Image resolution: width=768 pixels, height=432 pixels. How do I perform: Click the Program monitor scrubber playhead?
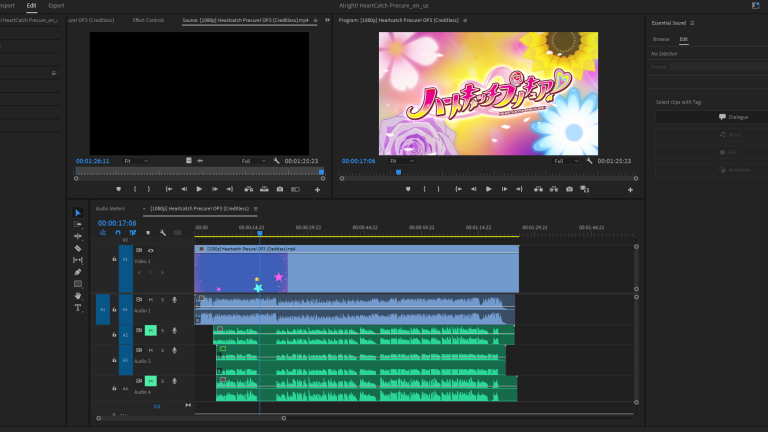(398, 172)
